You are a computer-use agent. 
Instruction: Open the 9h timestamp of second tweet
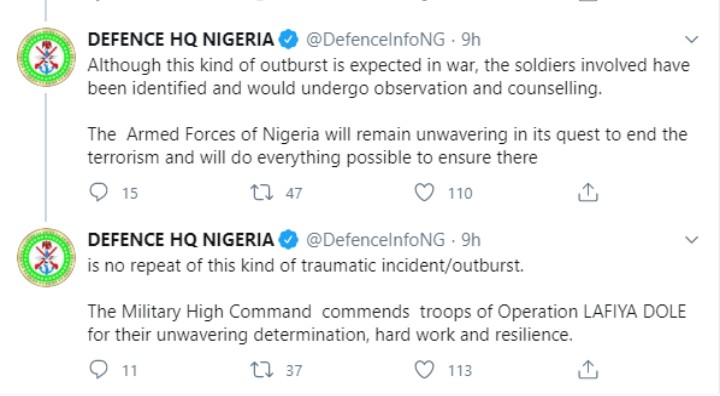point(471,240)
